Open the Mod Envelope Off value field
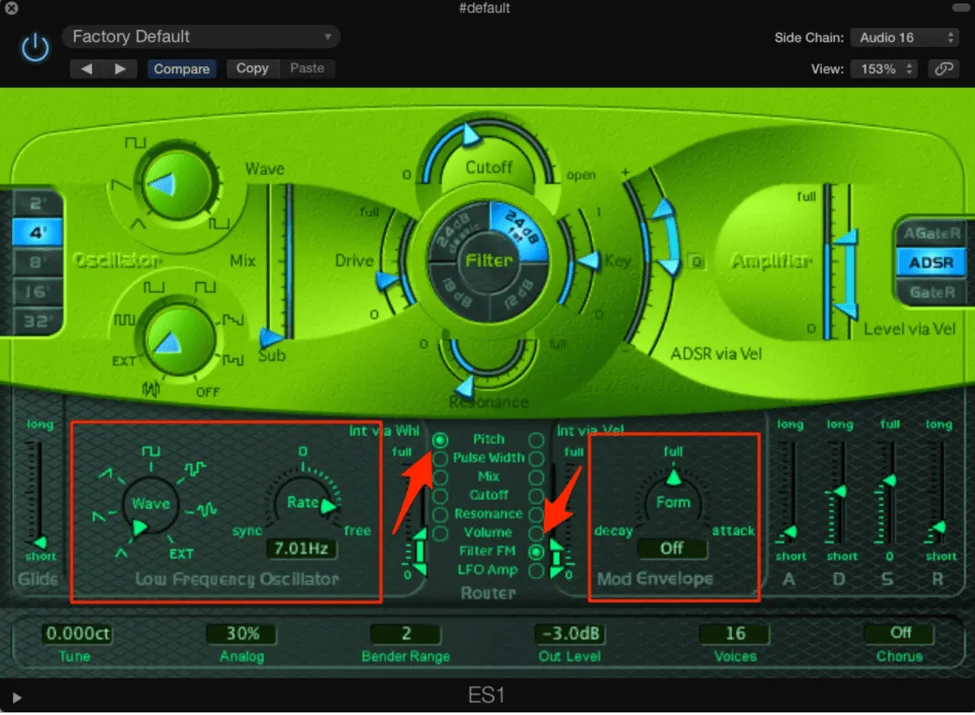 (x=672, y=548)
